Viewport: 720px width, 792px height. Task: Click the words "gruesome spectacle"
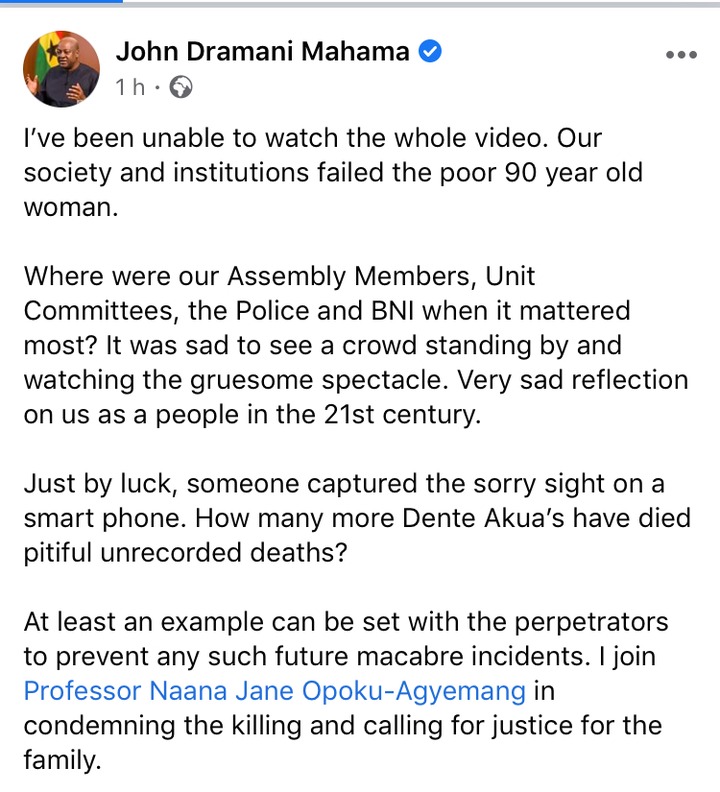point(319,380)
